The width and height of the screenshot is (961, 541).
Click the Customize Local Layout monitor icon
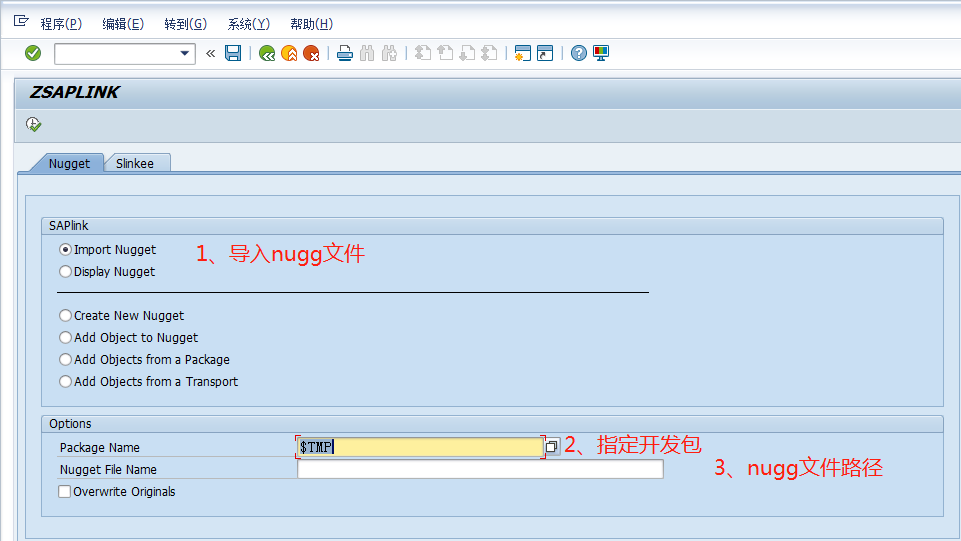(601, 53)
